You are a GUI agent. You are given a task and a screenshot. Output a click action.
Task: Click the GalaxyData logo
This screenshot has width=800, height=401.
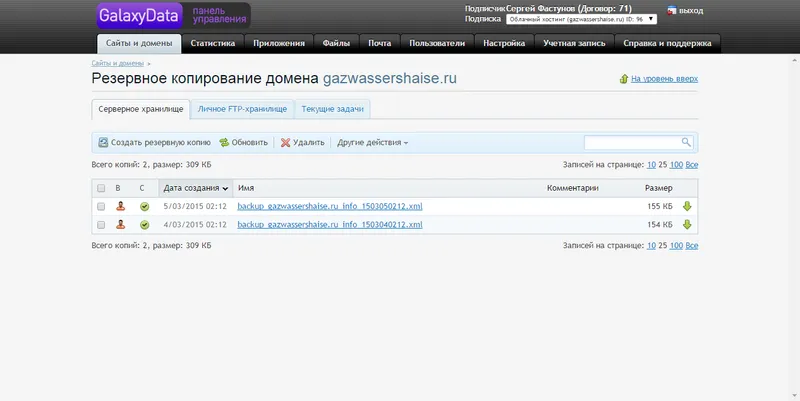point(139,15)
